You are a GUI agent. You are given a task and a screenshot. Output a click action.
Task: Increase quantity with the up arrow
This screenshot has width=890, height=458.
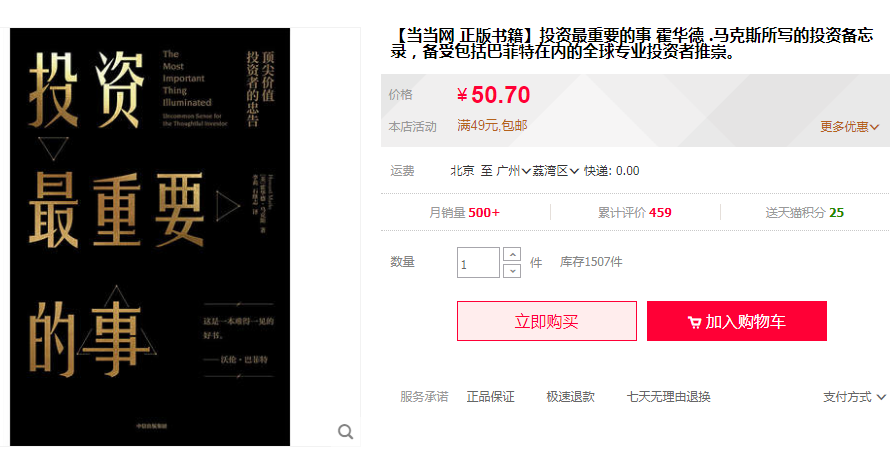pos(512,254)
